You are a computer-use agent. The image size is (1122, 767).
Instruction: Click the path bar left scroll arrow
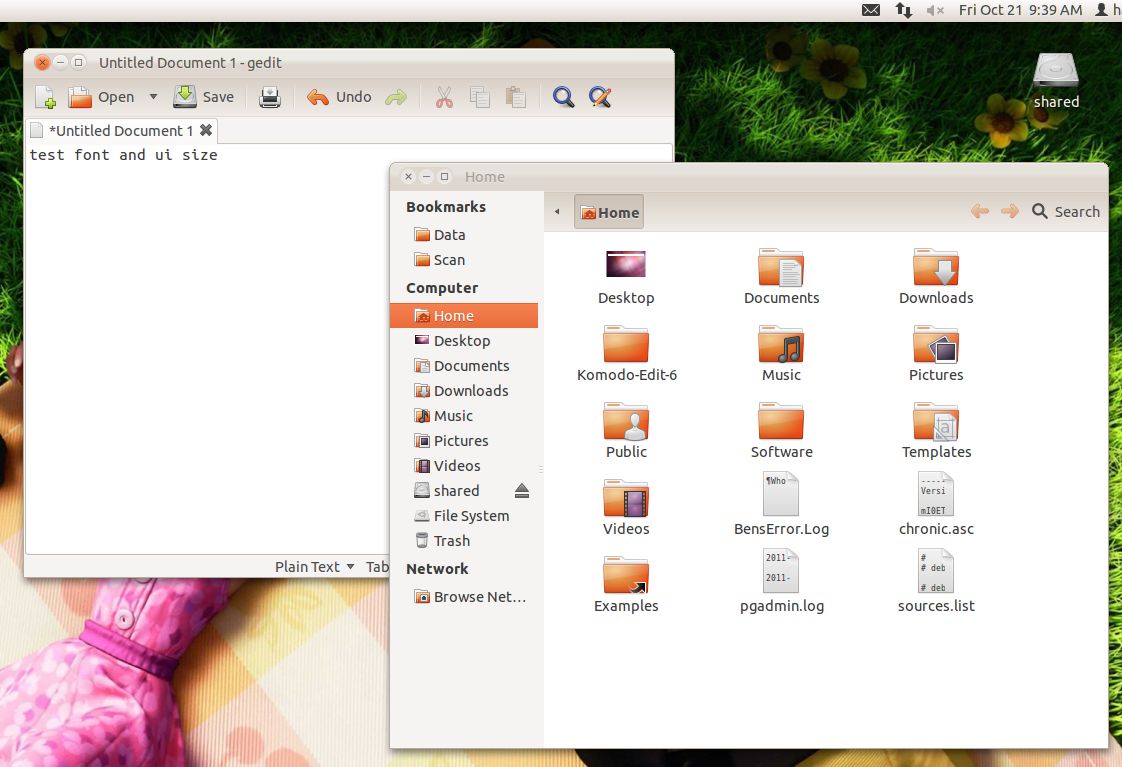[557, 212]
